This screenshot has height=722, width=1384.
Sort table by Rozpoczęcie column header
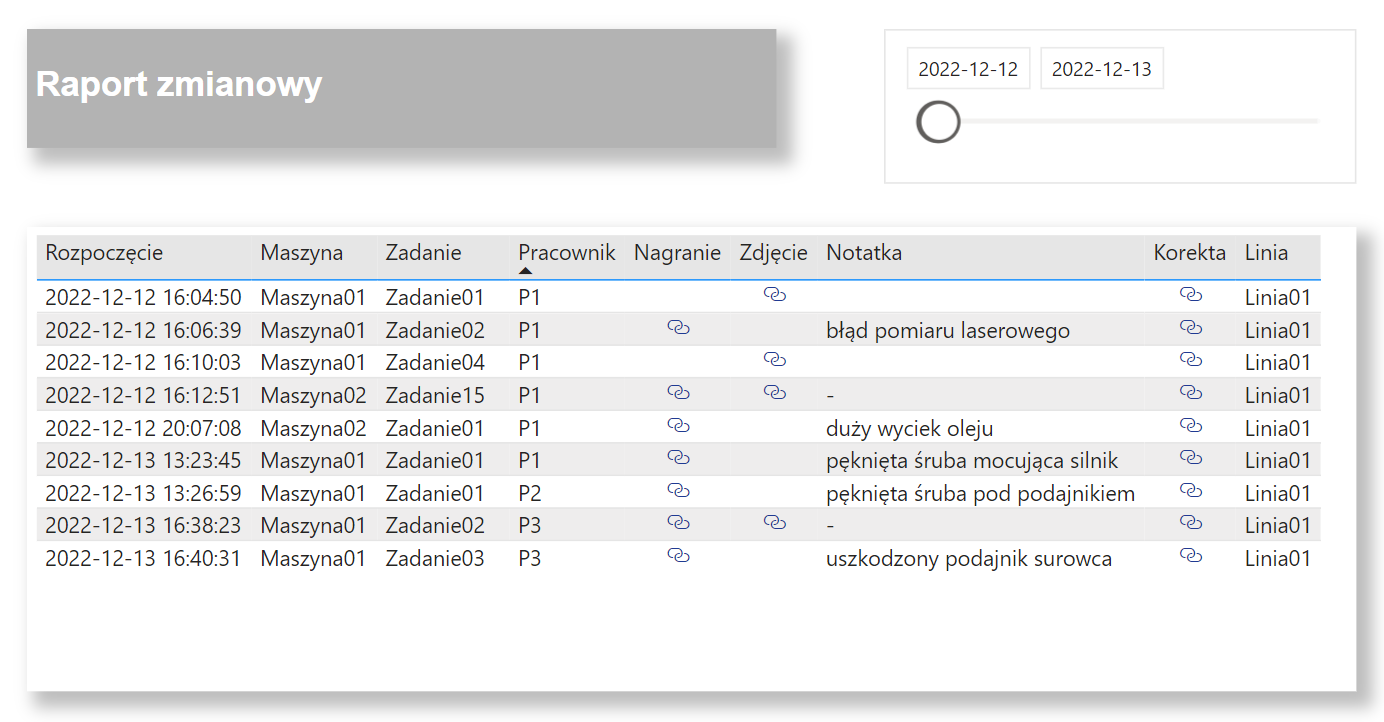pyautogui.click(x=104, y=253)
